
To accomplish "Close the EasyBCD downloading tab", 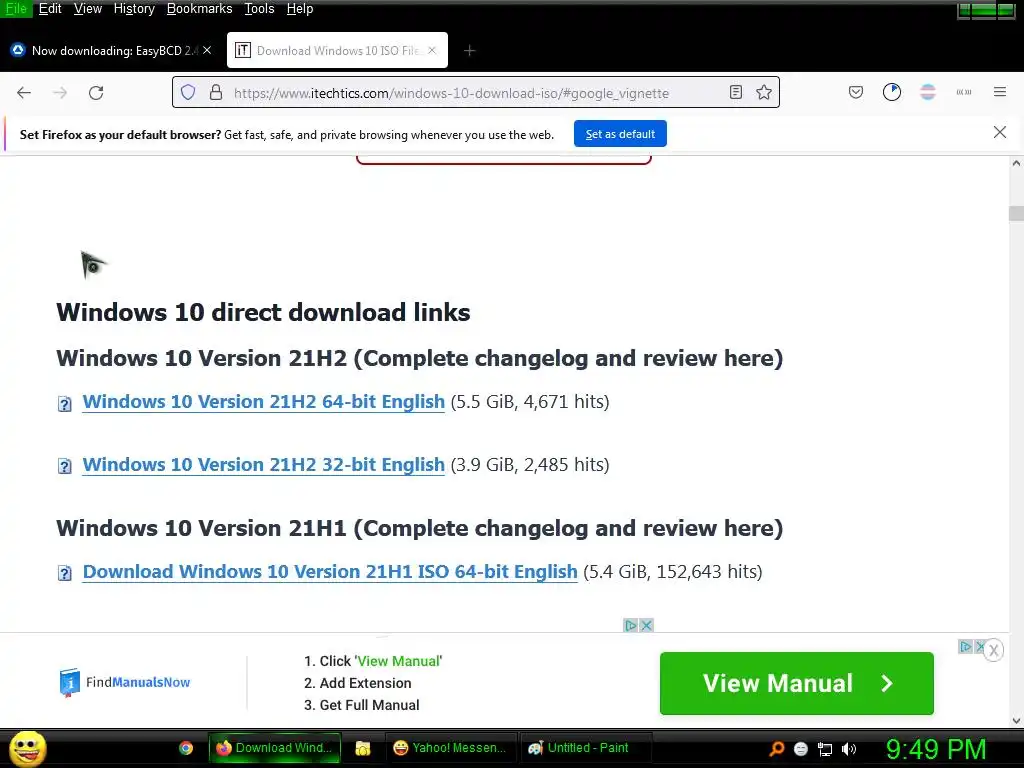I will [x=207, y=50].
